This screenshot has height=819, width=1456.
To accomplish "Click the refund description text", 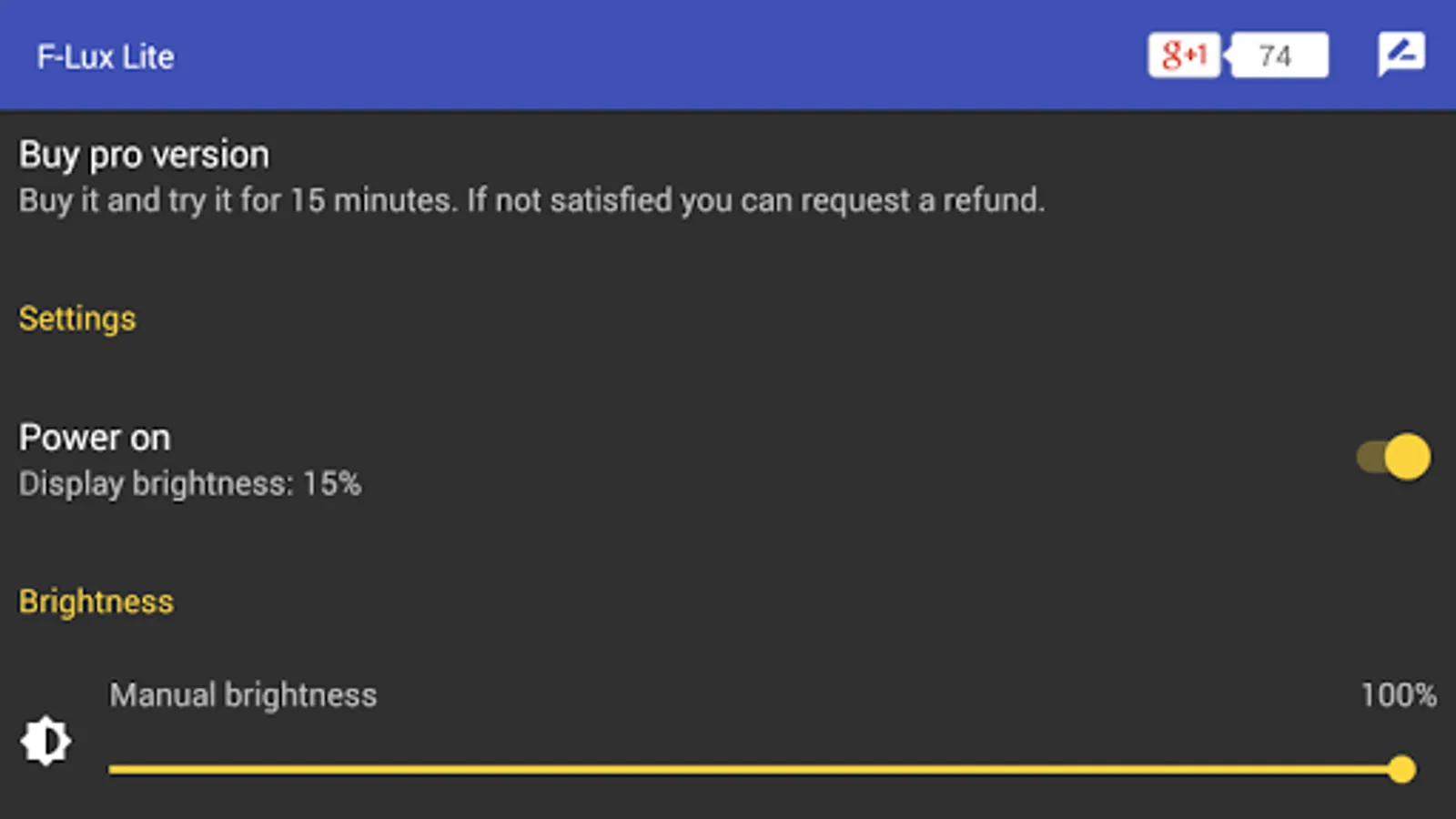I will 531,200.
